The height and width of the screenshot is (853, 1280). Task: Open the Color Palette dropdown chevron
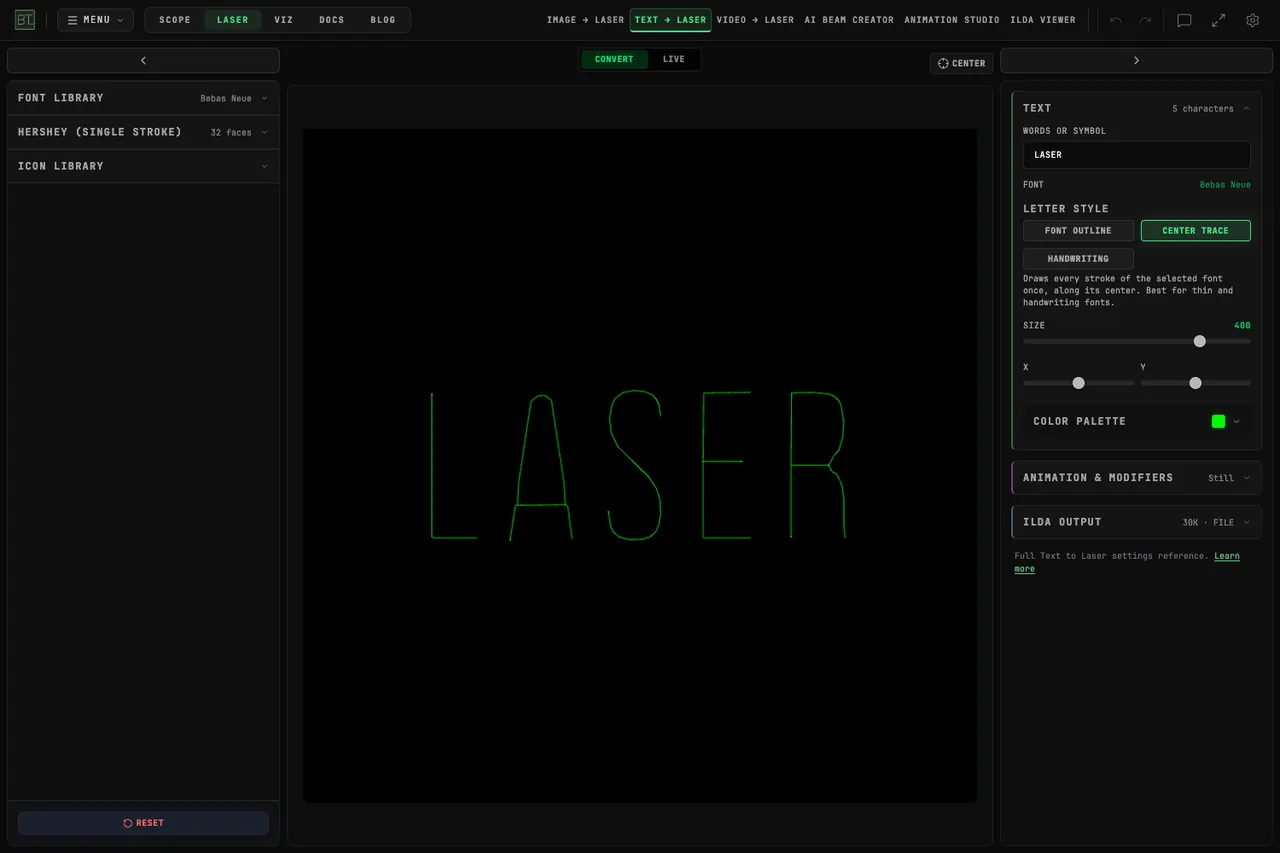[1237, 421]
